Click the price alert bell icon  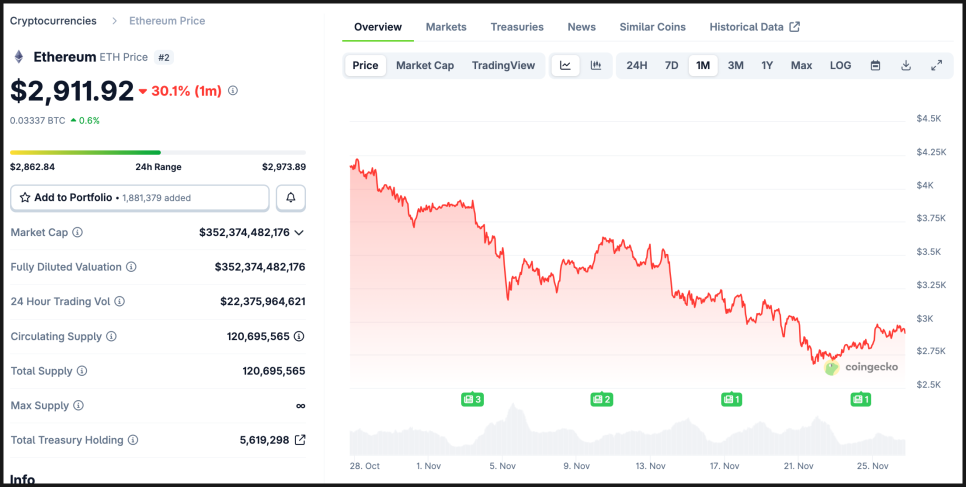click(291, 198)
